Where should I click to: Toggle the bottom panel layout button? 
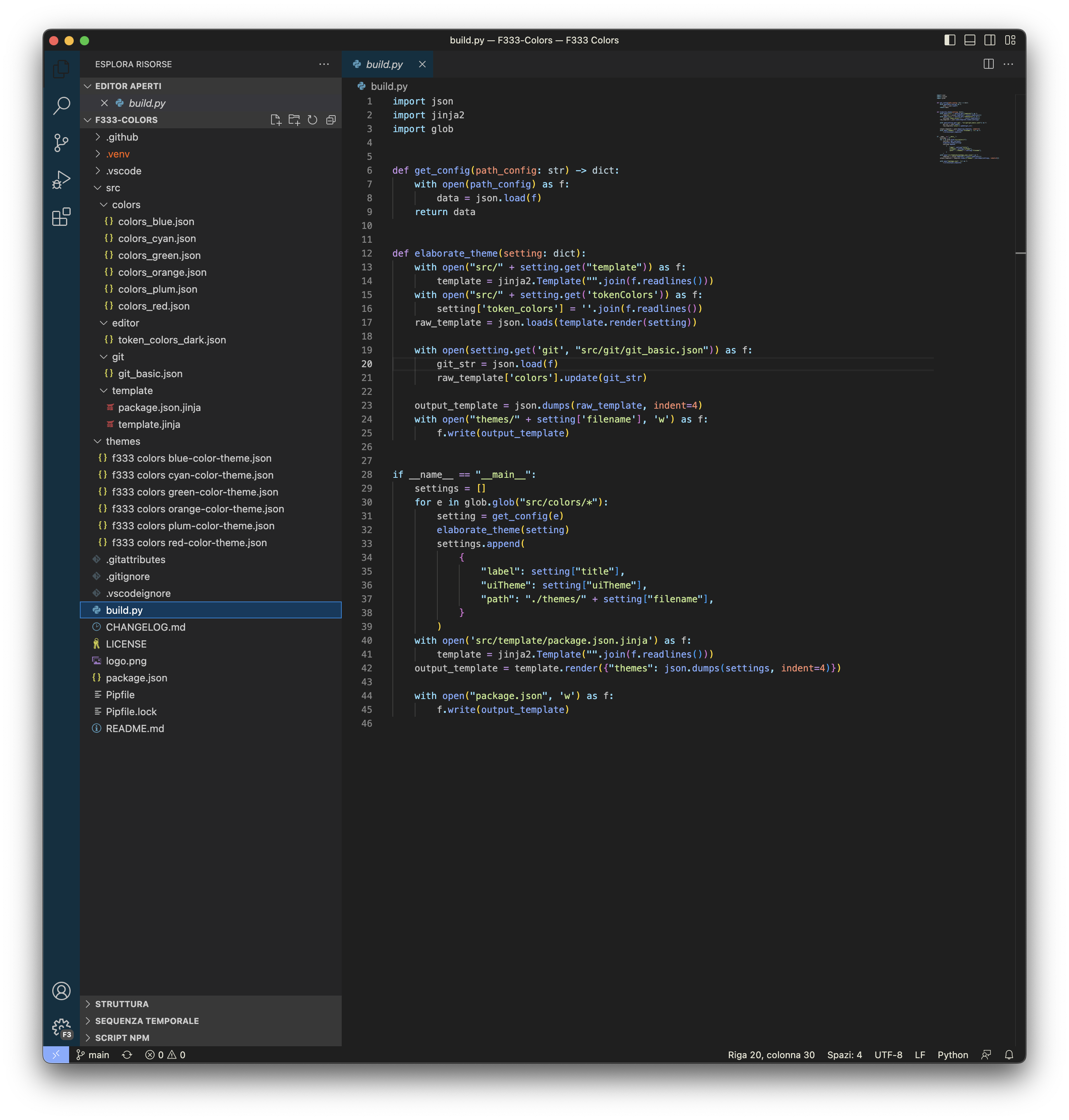click(970, 40)
